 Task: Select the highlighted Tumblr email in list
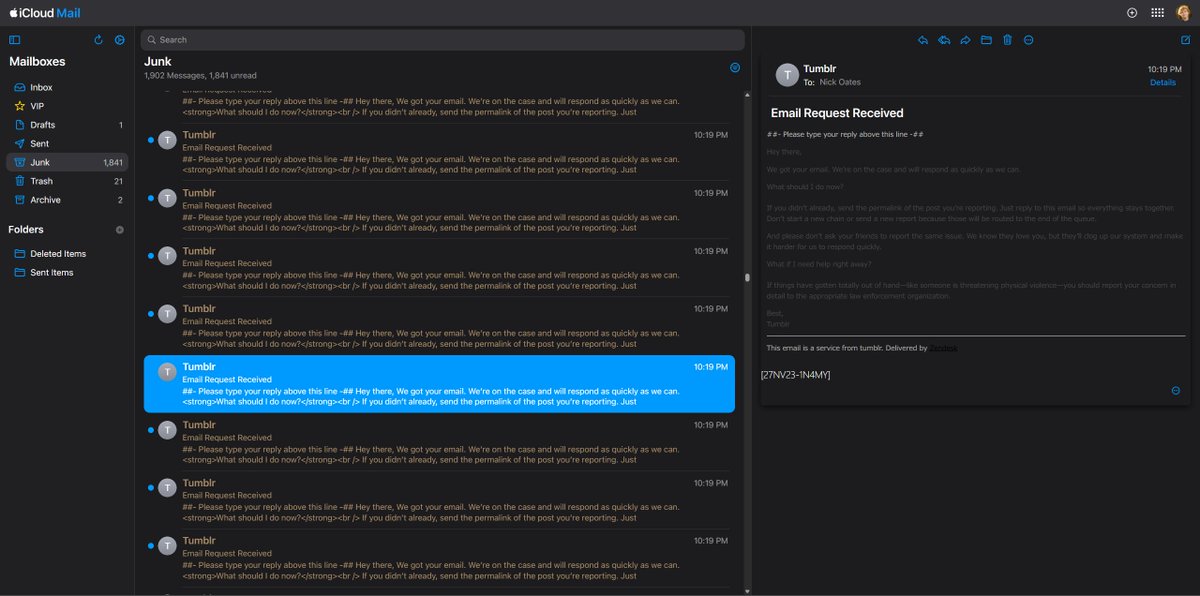(439, 384)
